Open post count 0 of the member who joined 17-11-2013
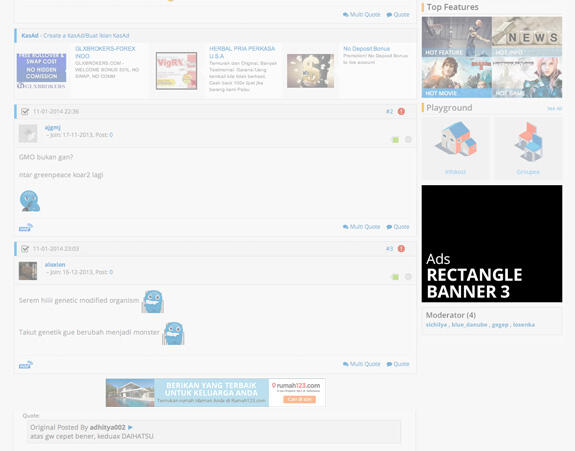This screenshot has height=451, width=575. pyautogui.click(x=111, y=135)
